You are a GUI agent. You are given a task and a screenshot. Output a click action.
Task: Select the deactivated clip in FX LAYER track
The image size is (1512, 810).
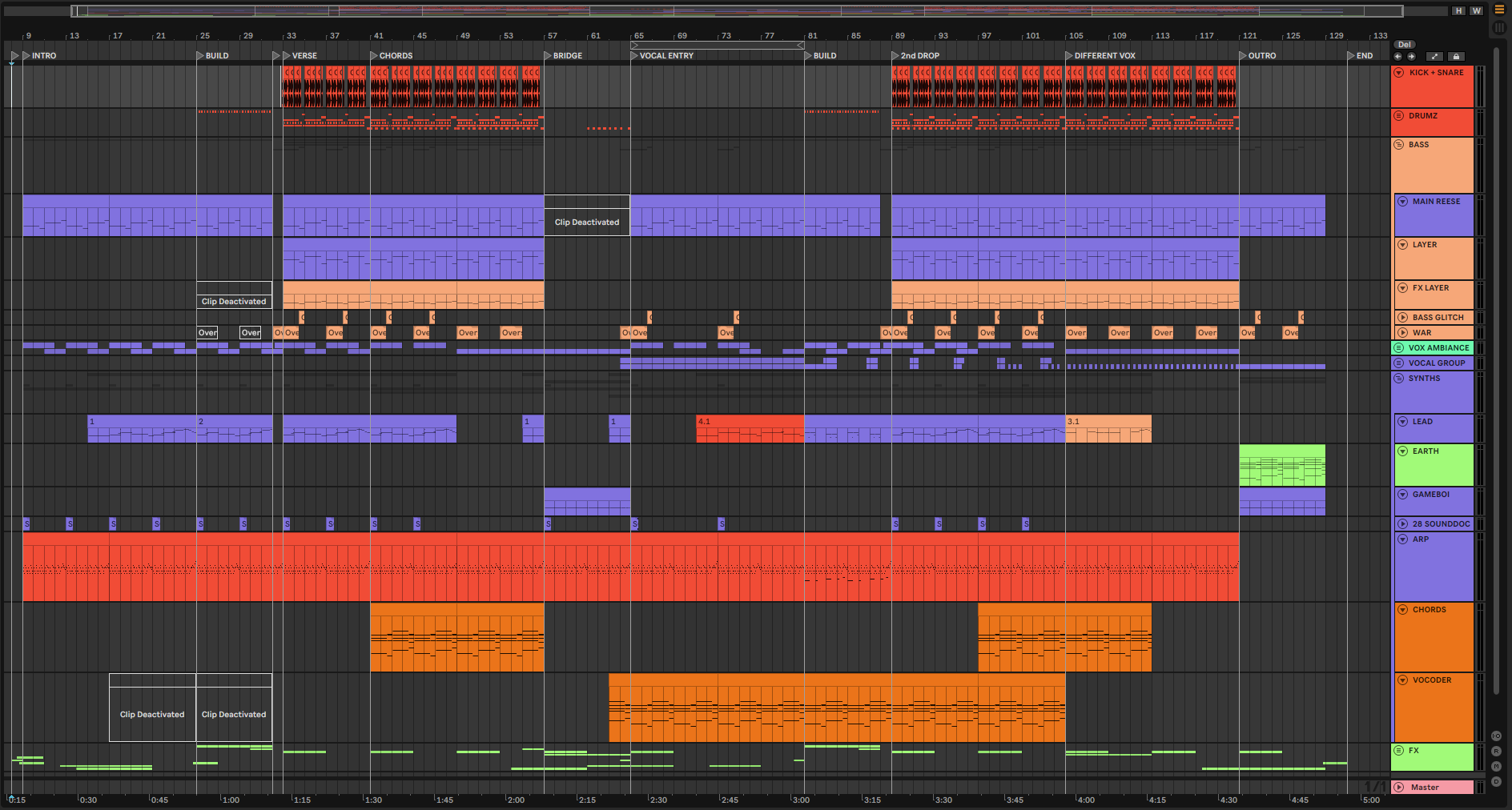tap(235, 295)
